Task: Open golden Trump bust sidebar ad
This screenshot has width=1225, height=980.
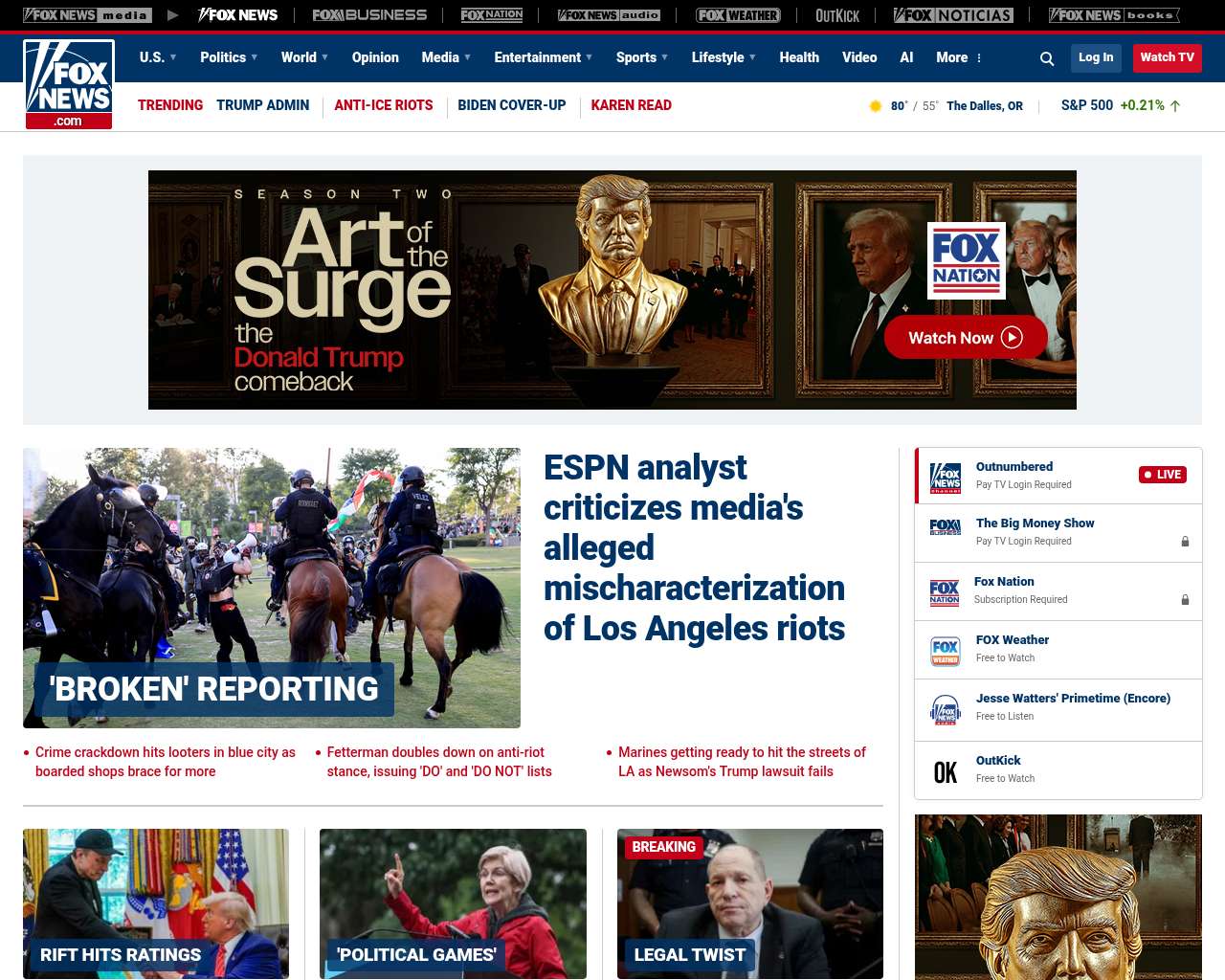Action: click(x=1058, y=897)
